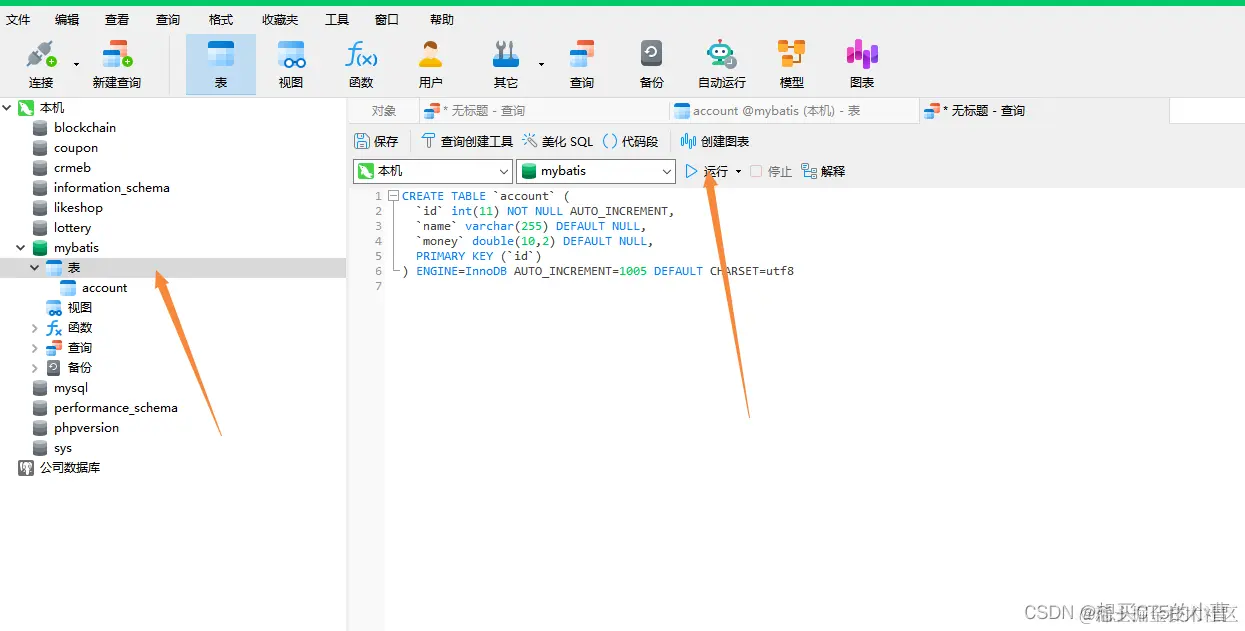This screenshot has height=631, width=1245.
Task: Open the File (文件) menu
Action: coord(18,19)
